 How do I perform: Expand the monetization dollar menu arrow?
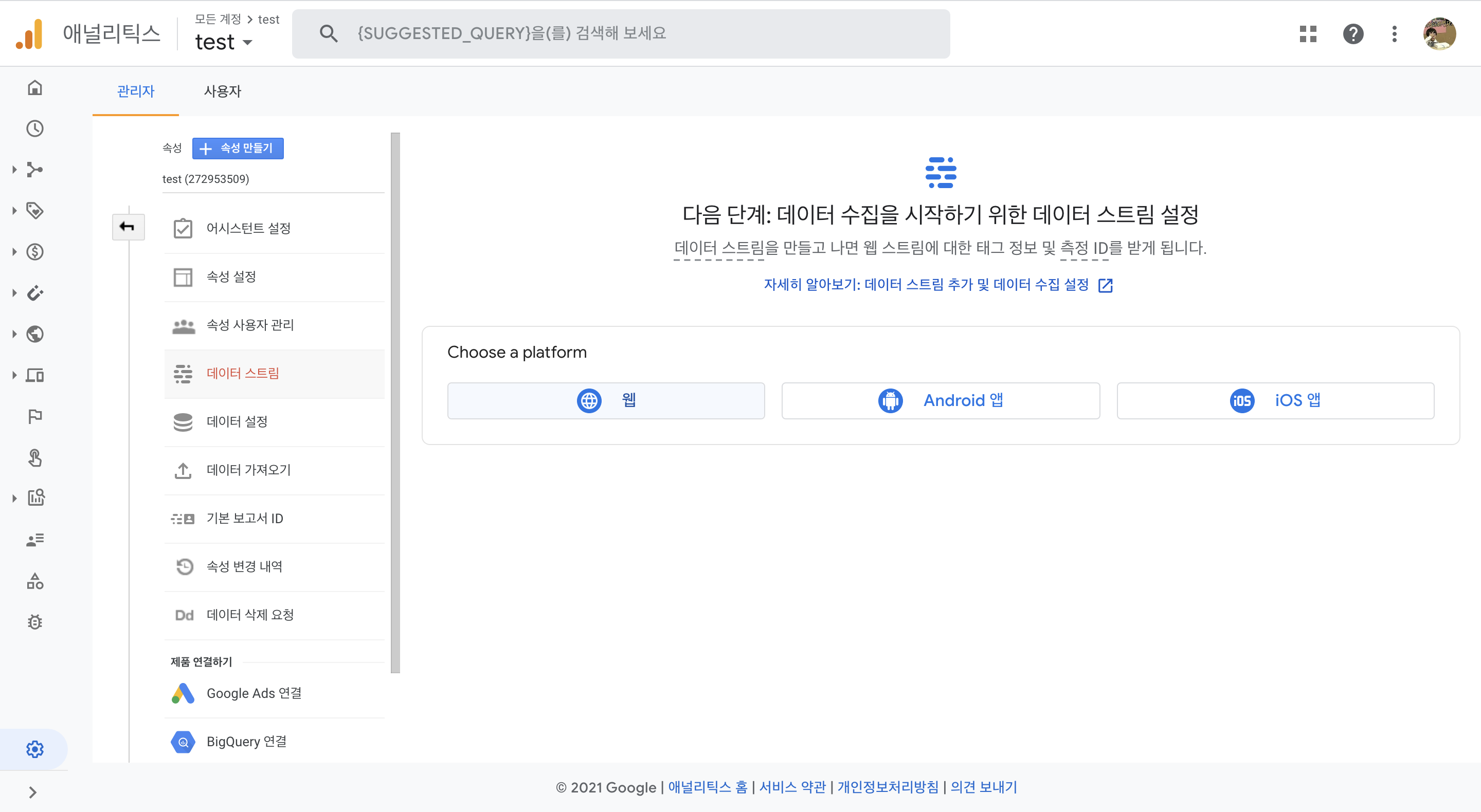(x=14, y=252)
